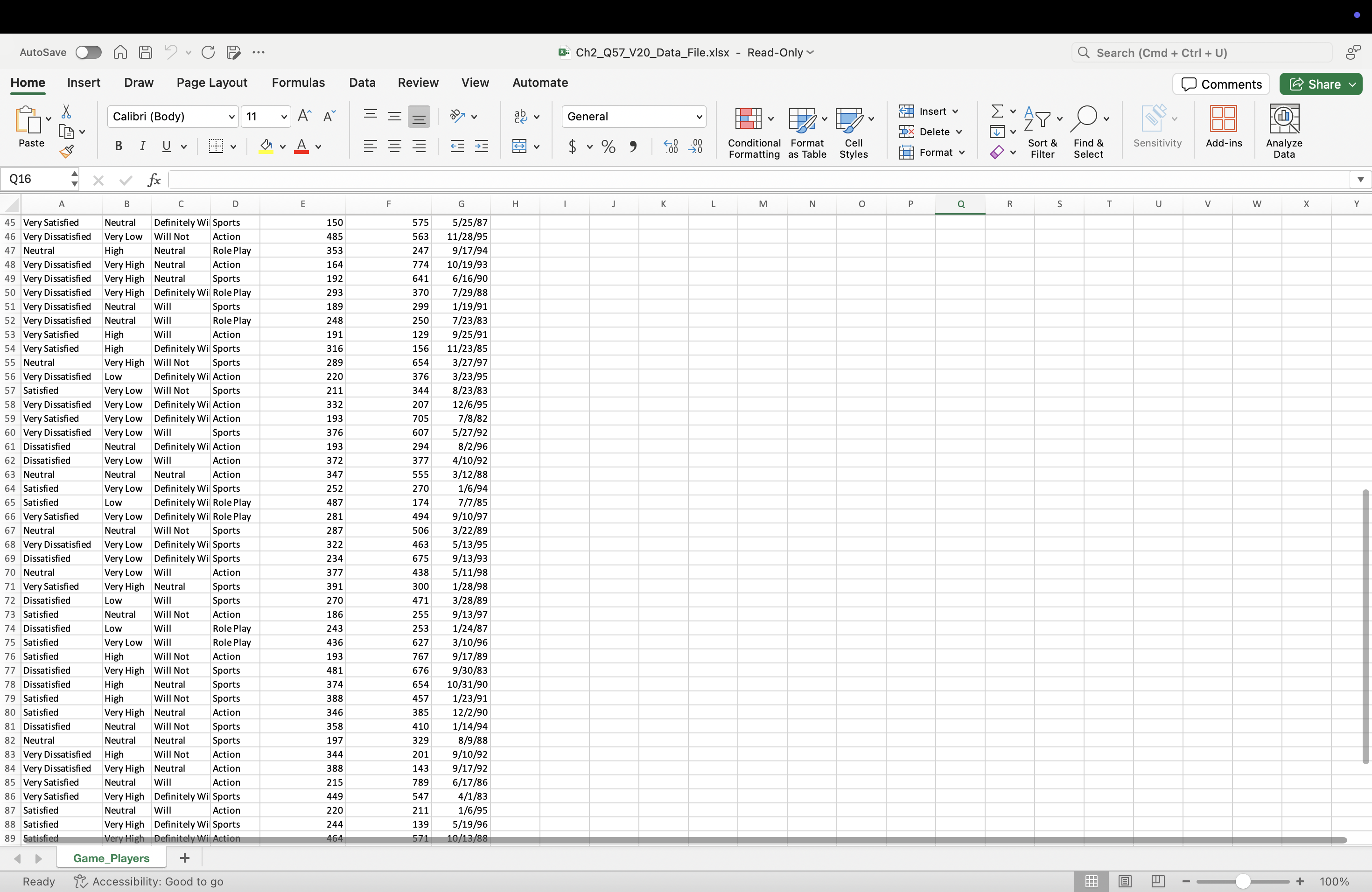Toggle bold formatting

click(118, 146)
